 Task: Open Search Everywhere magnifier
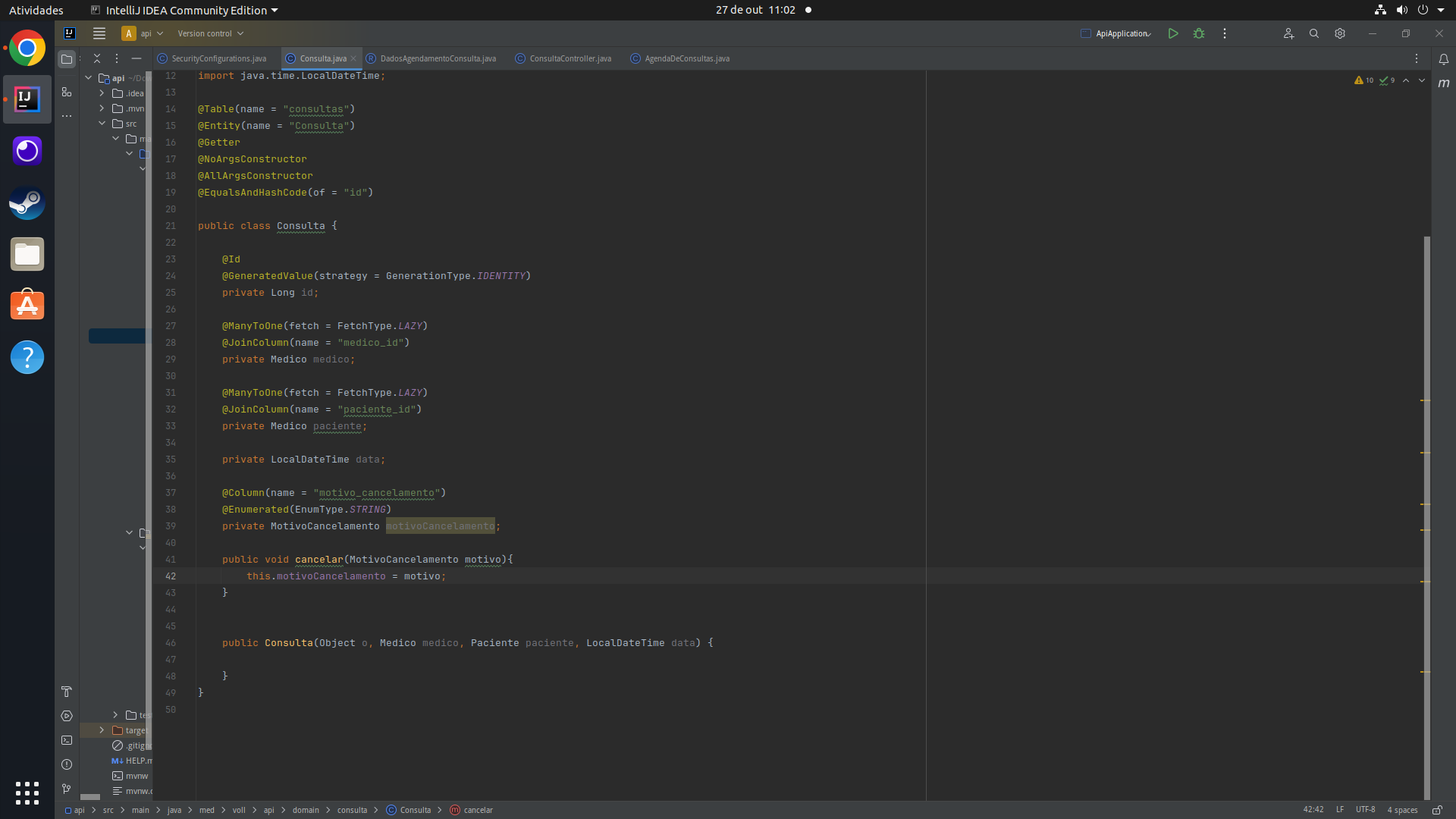(x=1314, y=33)
